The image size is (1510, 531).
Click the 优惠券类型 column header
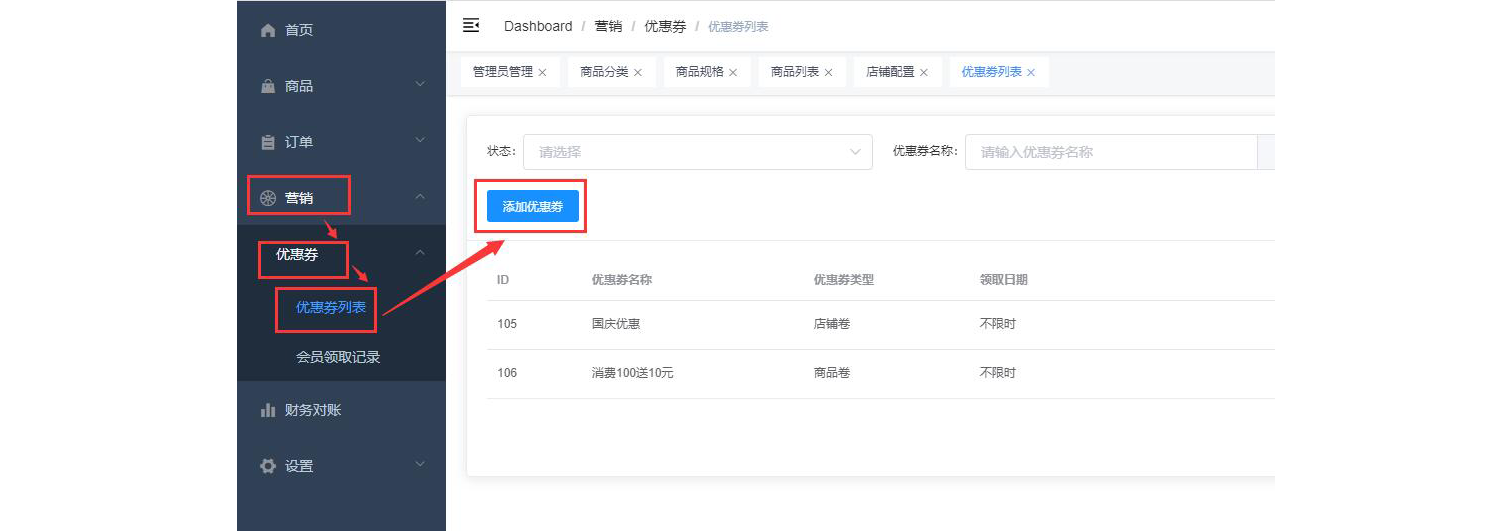click(844, 280)
